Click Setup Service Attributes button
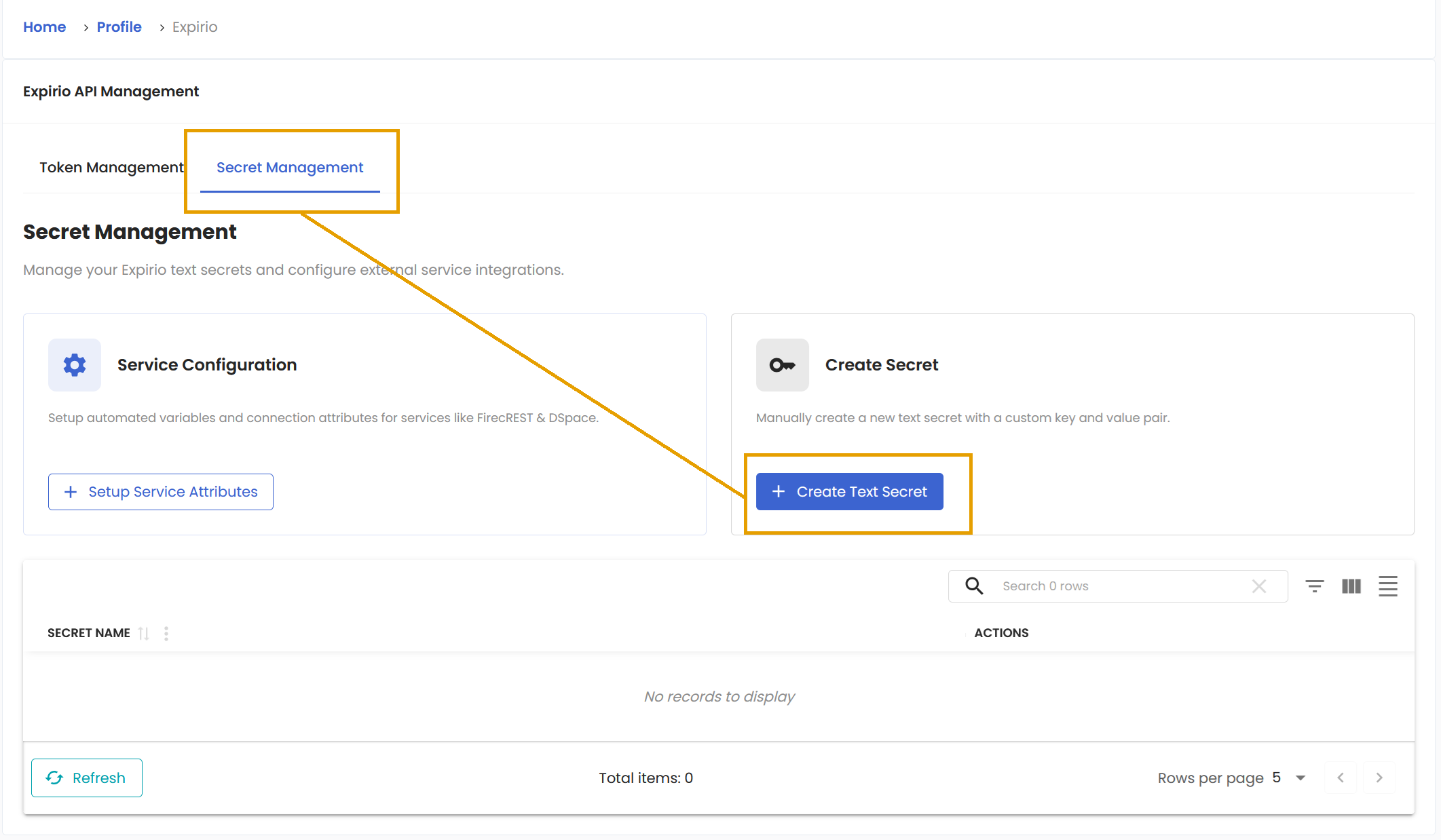1441x840 pixels. pyautogui.click(x=161, y=492)
